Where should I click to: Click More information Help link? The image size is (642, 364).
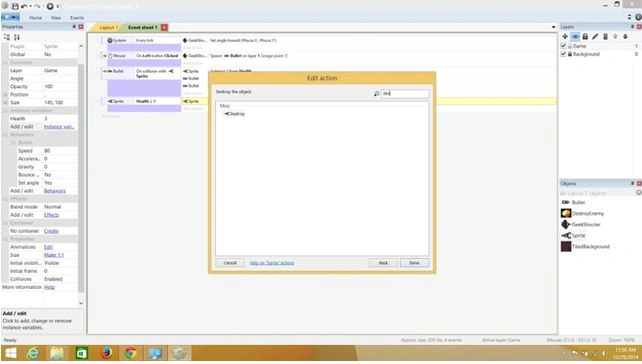pyautogui.click(x=49, y=287)
